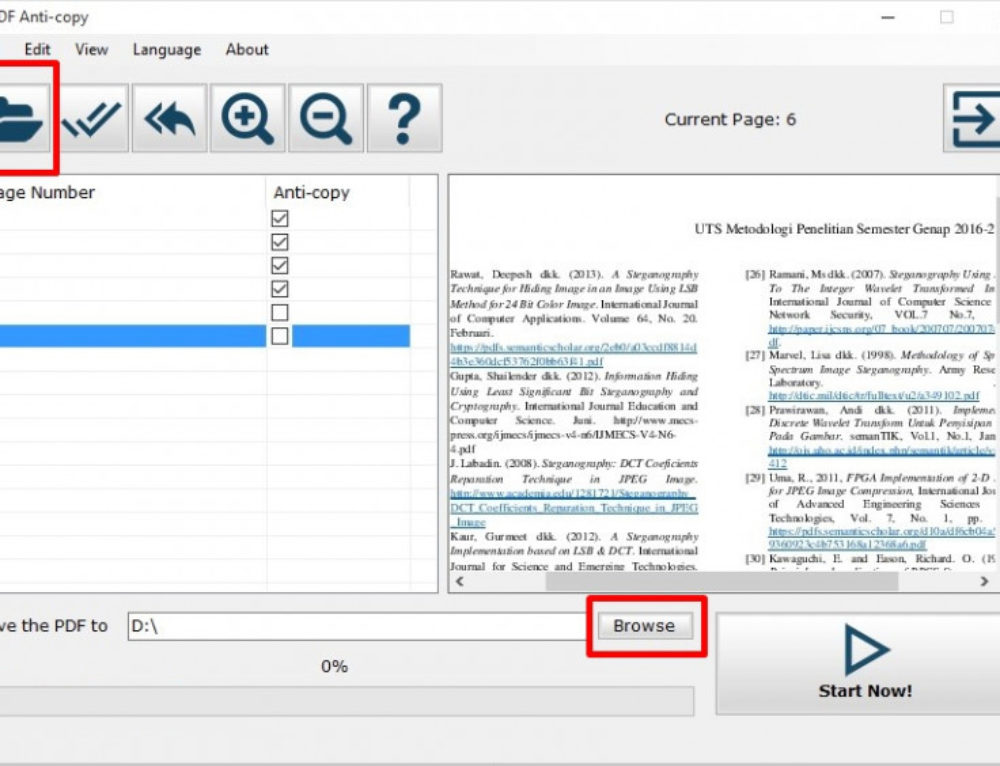Image resolution: width=1000 pixels, height=766 pixels.
Task: Open the Language menu
Action: point(166,49)
